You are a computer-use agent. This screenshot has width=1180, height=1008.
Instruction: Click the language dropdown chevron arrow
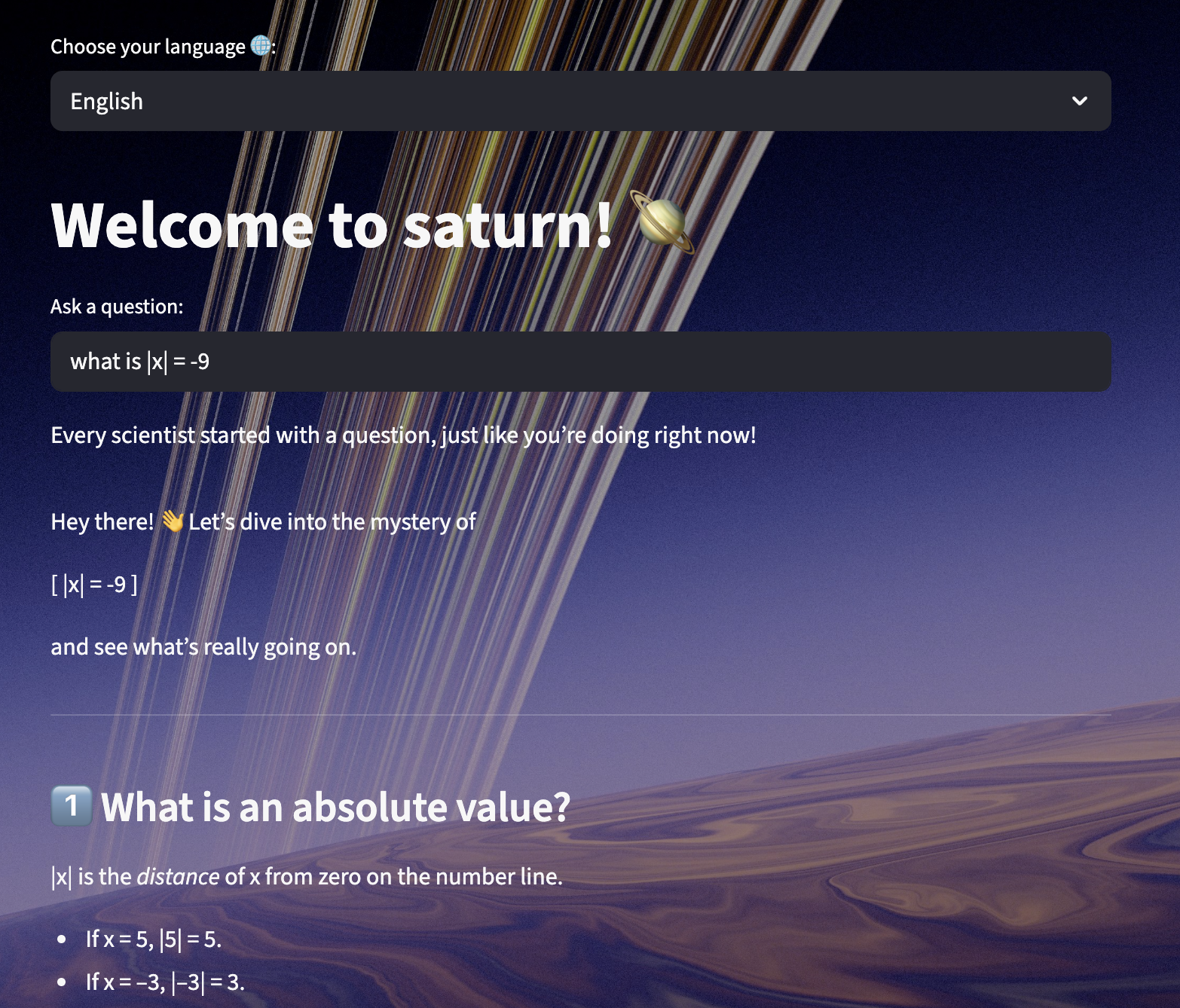1079,101
